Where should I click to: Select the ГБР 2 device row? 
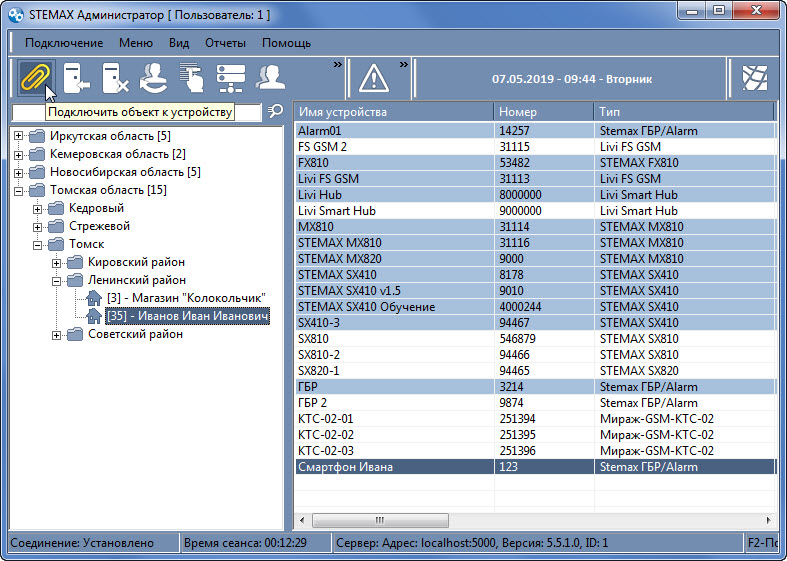[535, 403]
